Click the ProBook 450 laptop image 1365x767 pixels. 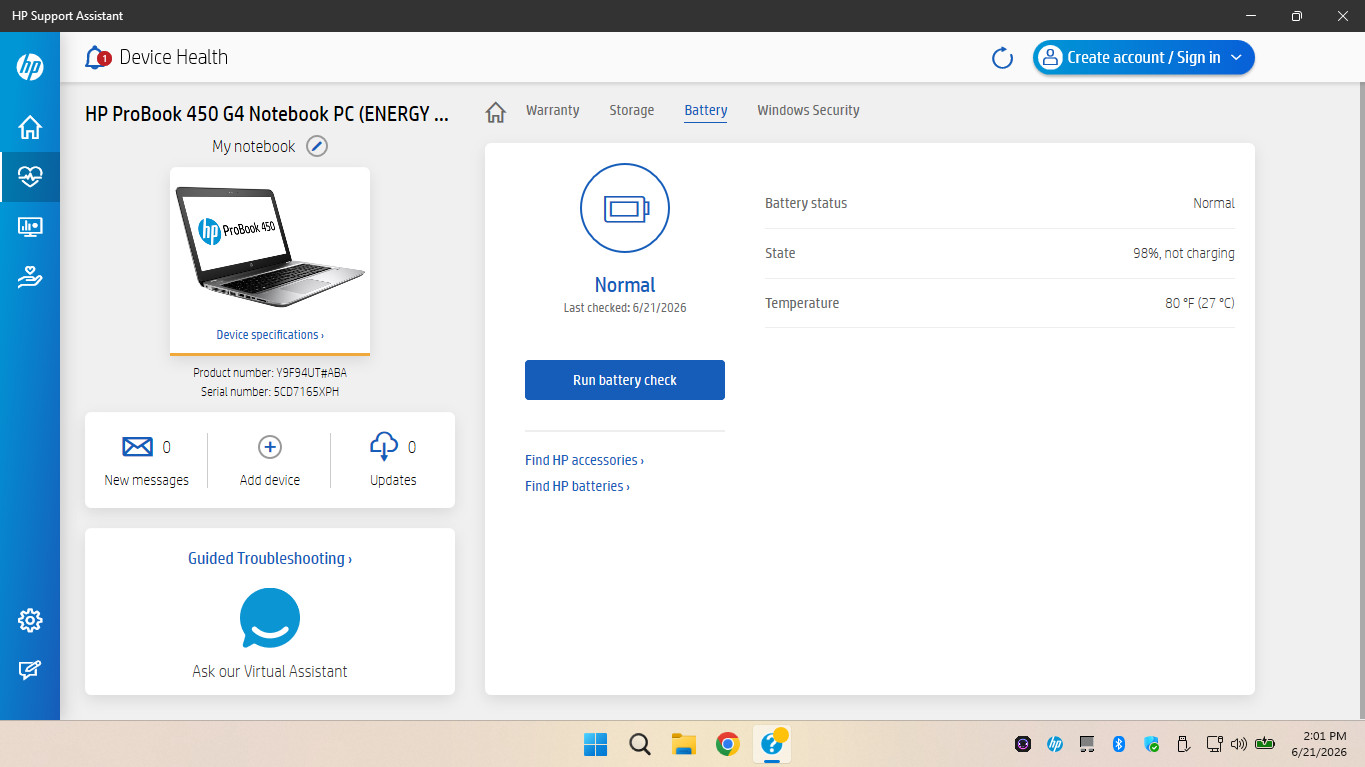point(270,246)
